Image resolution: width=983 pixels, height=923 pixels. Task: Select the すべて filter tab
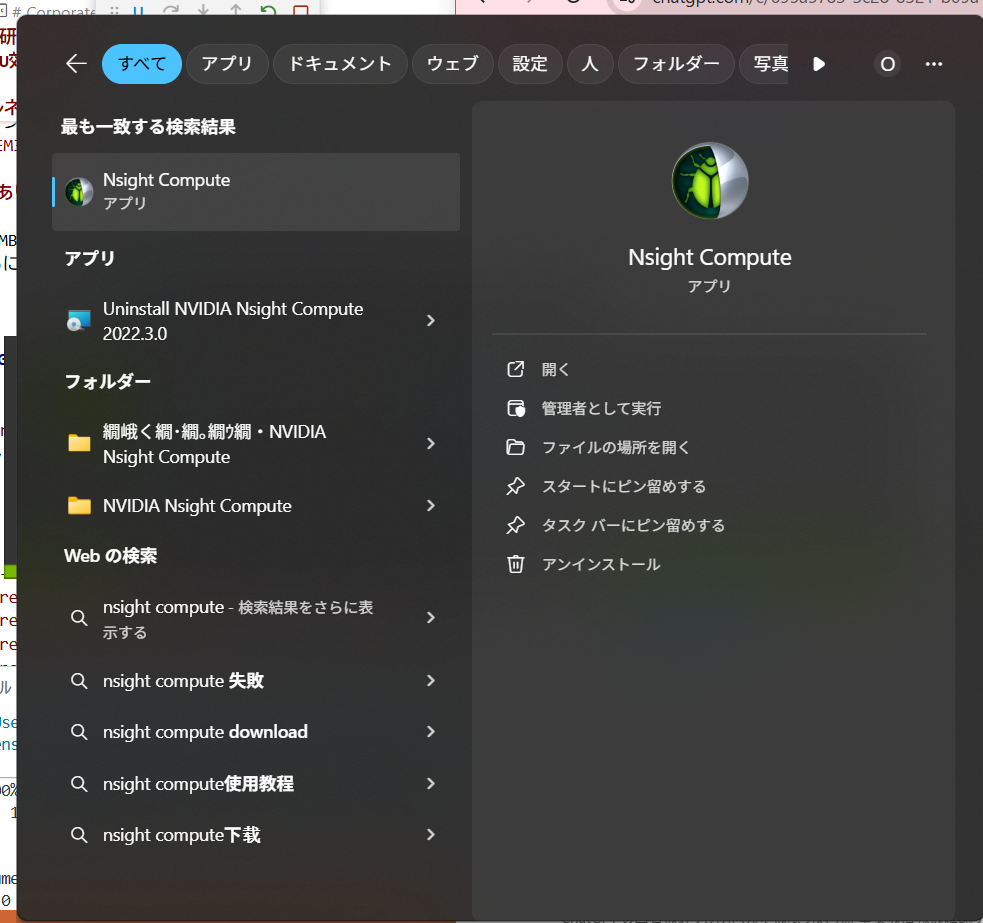[x=142, y=64]
